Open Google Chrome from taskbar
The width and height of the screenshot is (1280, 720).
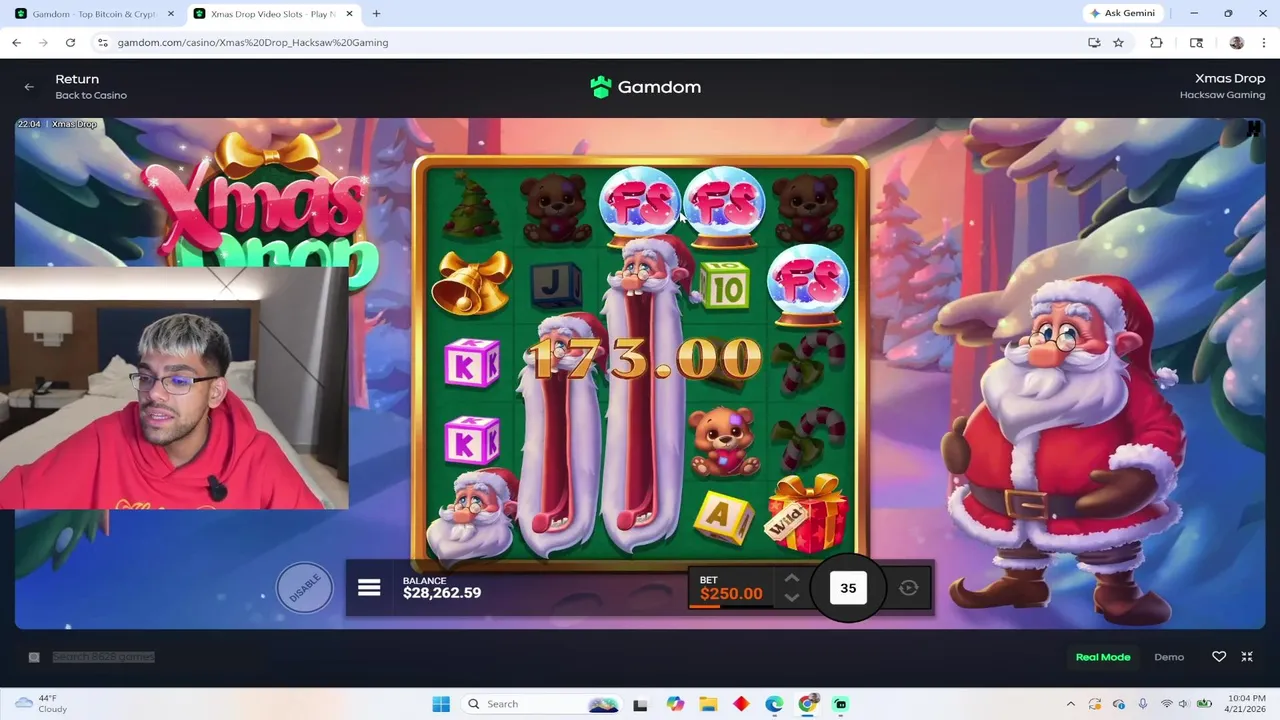[x=807, y=704]
